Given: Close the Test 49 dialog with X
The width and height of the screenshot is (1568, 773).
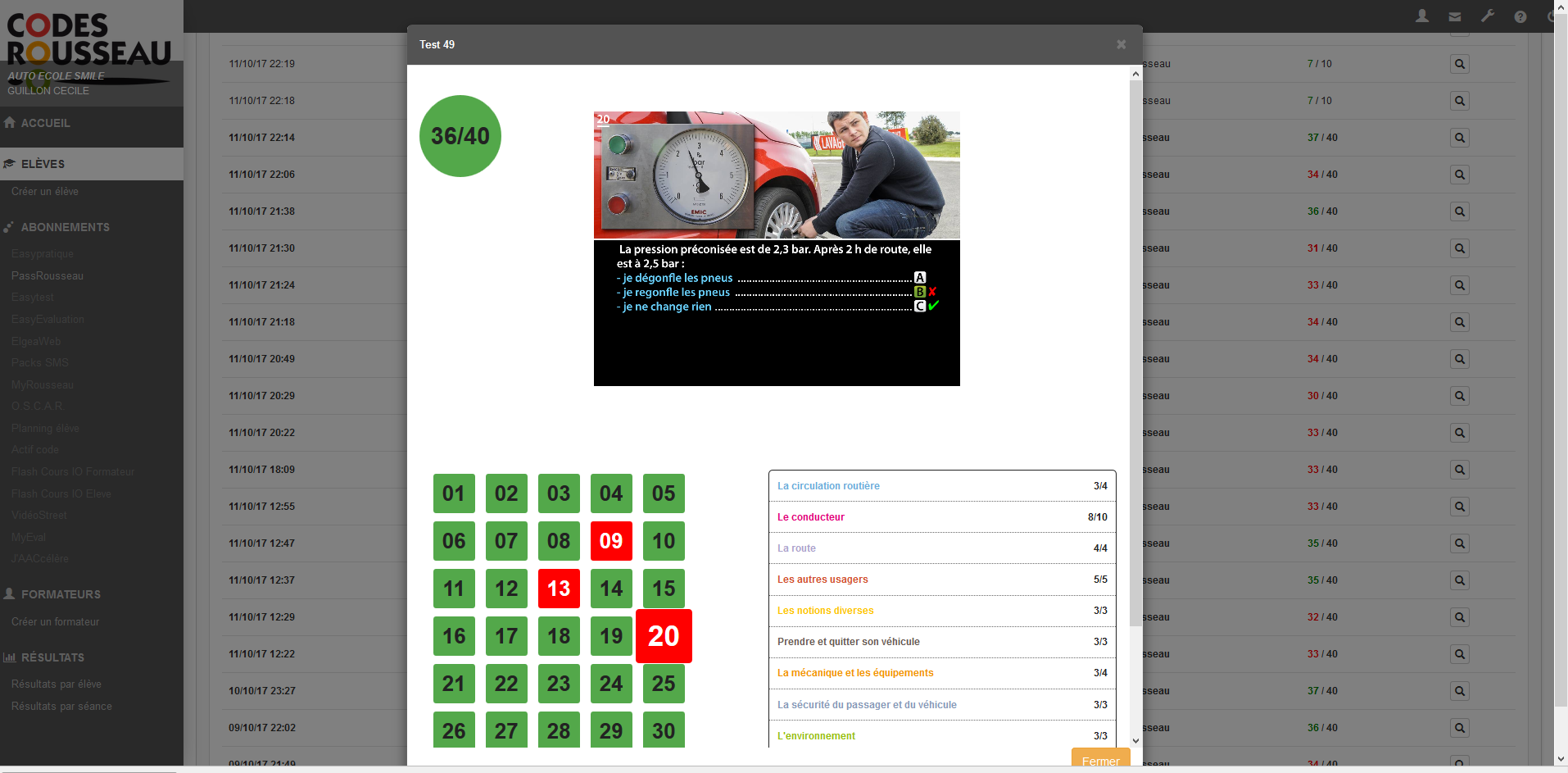Looking at the screenshot, I should point(1121,44).
